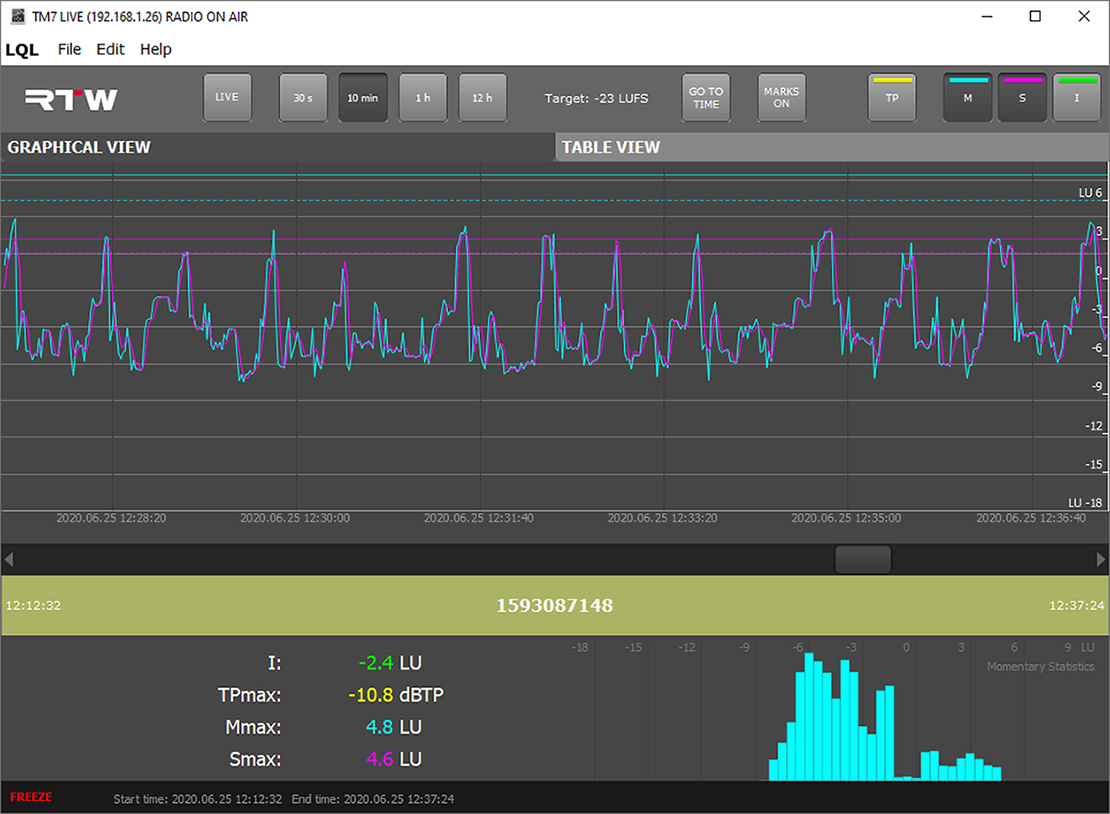This screenshot has width=1110, height=814.
Task: Set the time range to 1 h
Action: 423,98
